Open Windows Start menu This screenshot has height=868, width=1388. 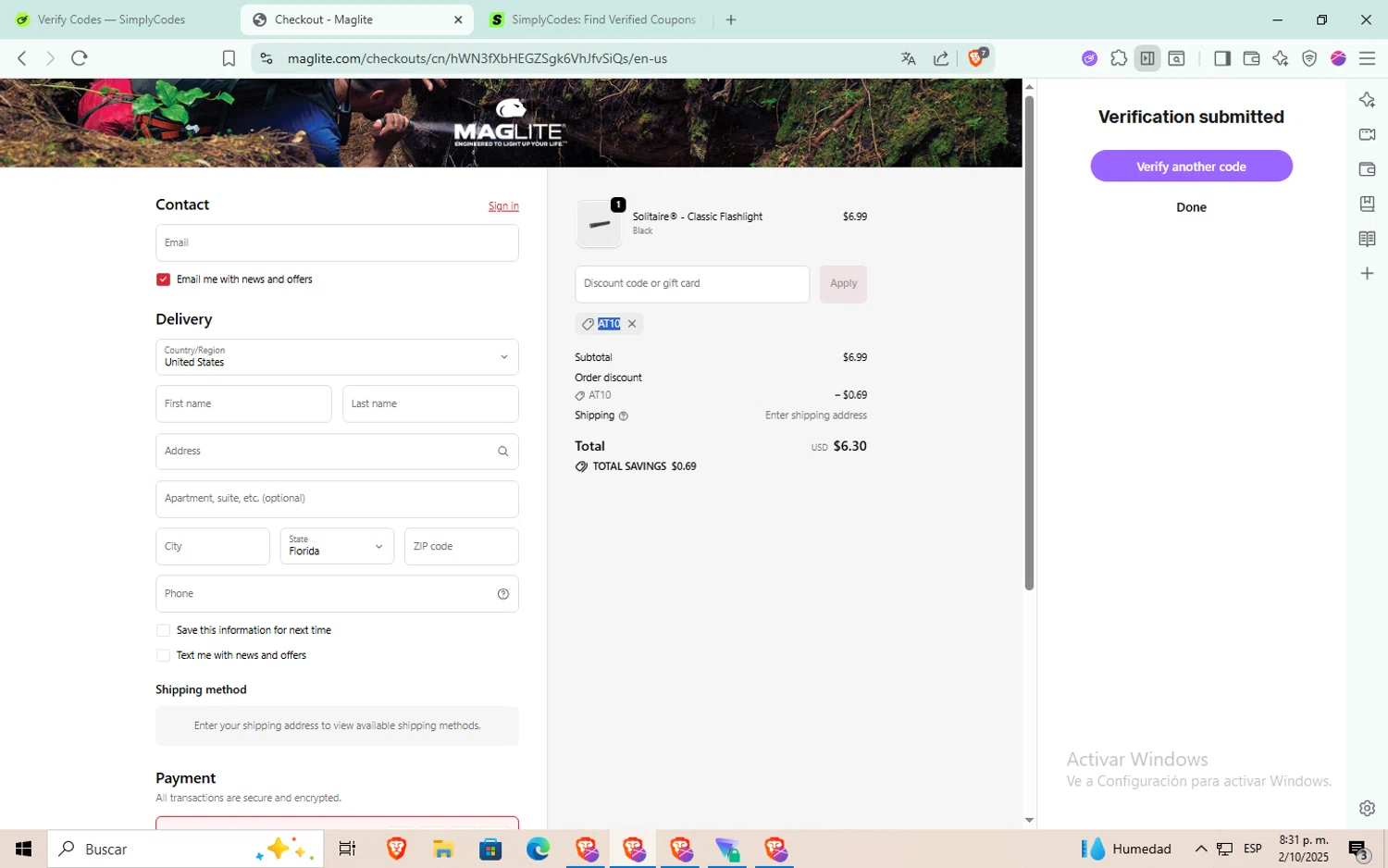click(x=24, y=849)
